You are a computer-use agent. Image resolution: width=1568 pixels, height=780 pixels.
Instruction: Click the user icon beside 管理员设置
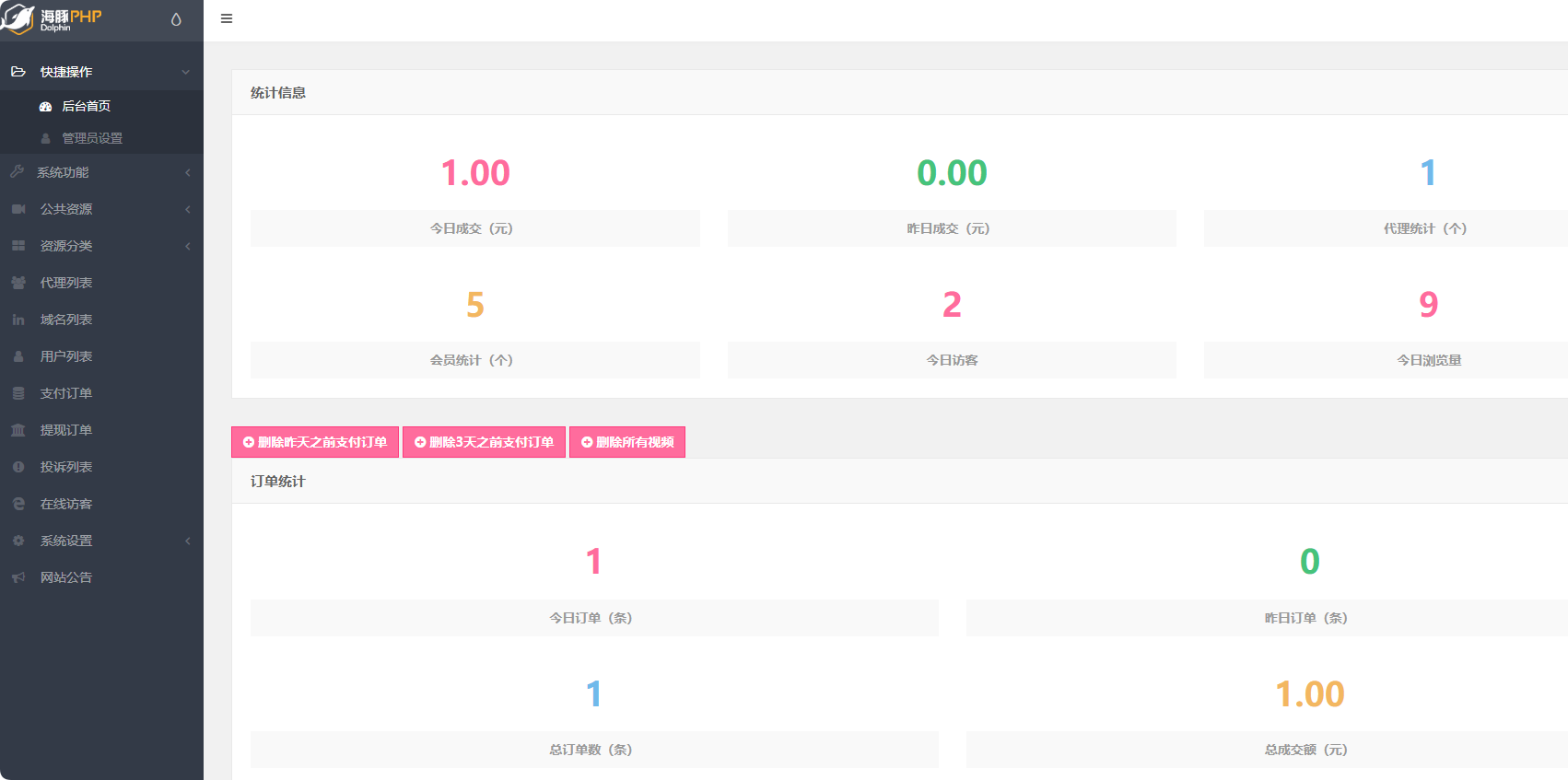(45, 138)
